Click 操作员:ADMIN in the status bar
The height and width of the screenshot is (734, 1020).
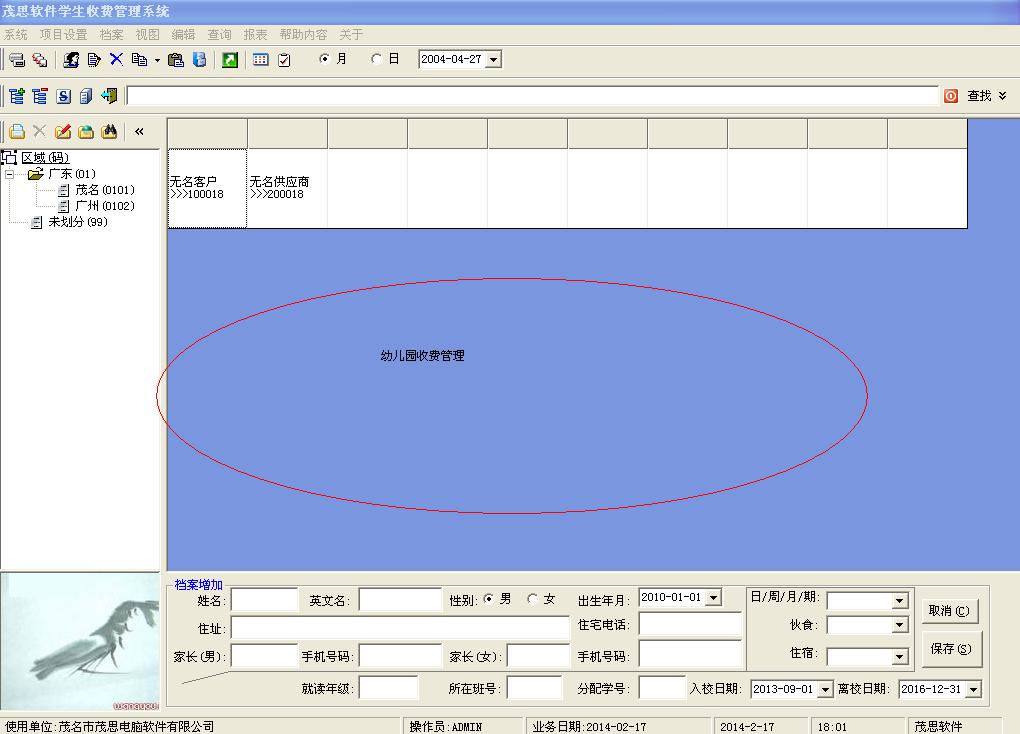(446, 727)
